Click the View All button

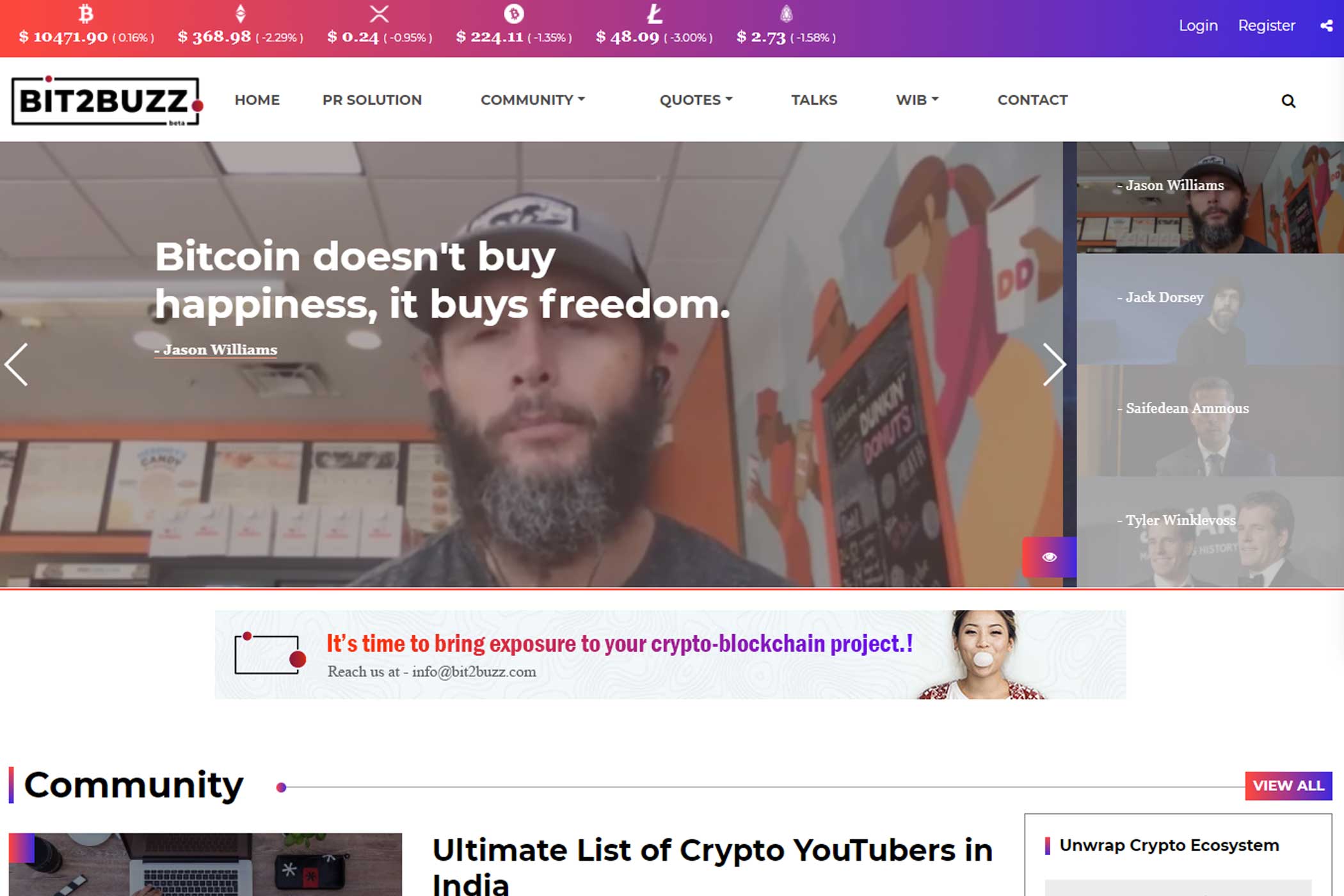(x=1288, y=785)
